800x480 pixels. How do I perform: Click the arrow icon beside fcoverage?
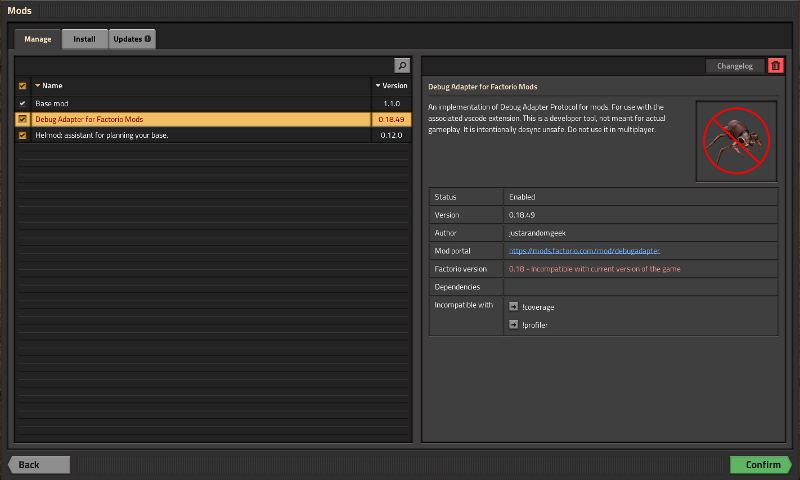pos(513,307)
